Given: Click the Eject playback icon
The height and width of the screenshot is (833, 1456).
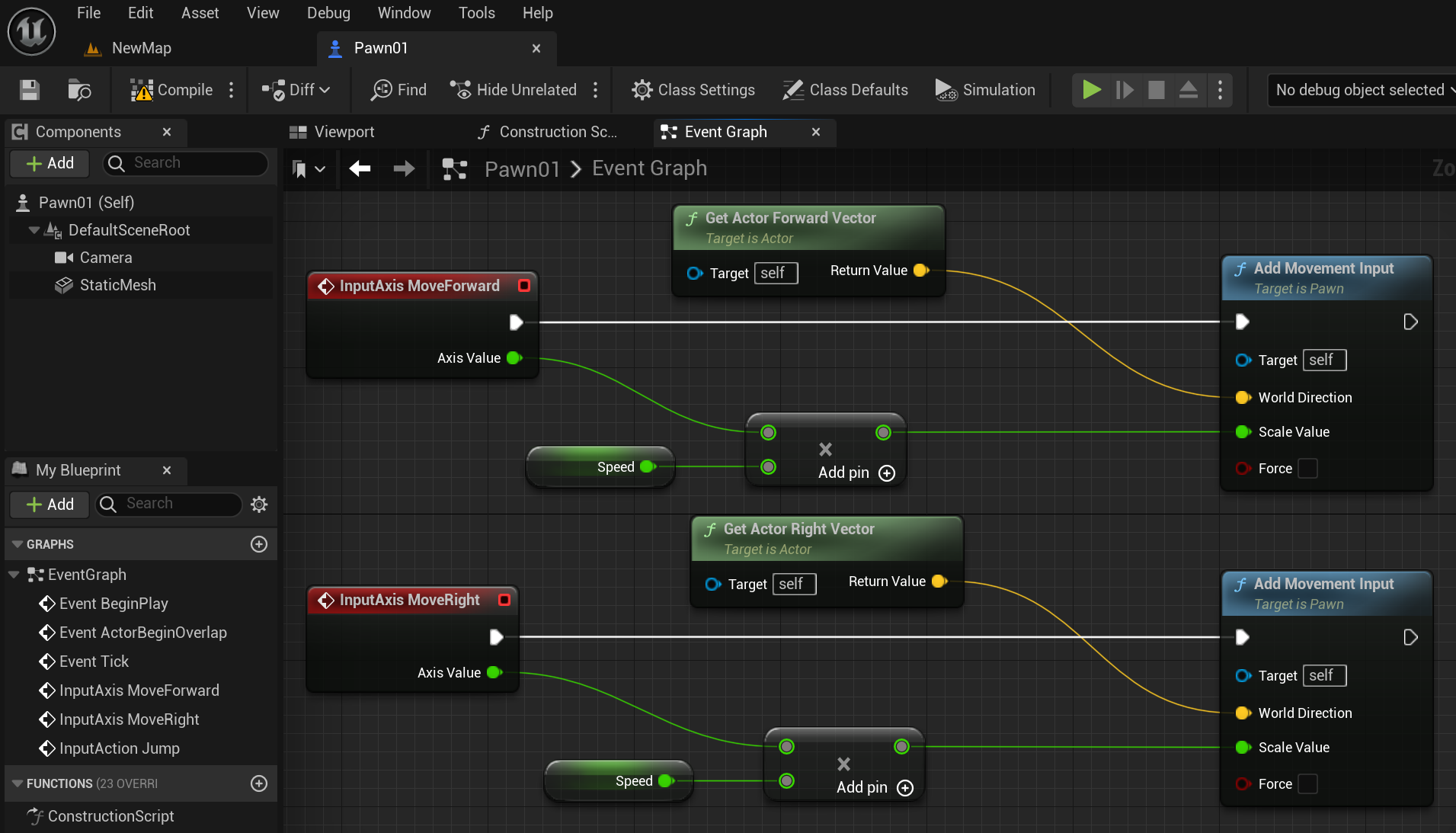Looking at the screenshot, I should (x=1189, y=90).
